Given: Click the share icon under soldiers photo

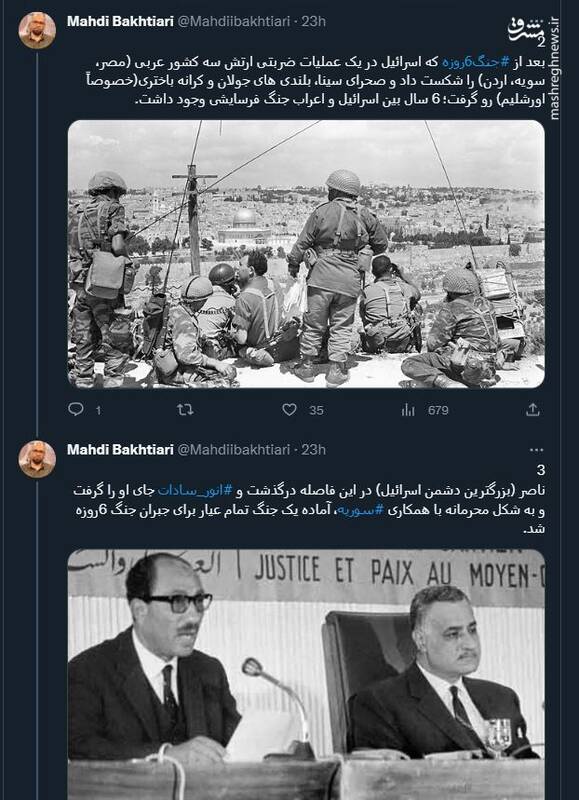Looking at the screenshot, I should click(533, 409).
